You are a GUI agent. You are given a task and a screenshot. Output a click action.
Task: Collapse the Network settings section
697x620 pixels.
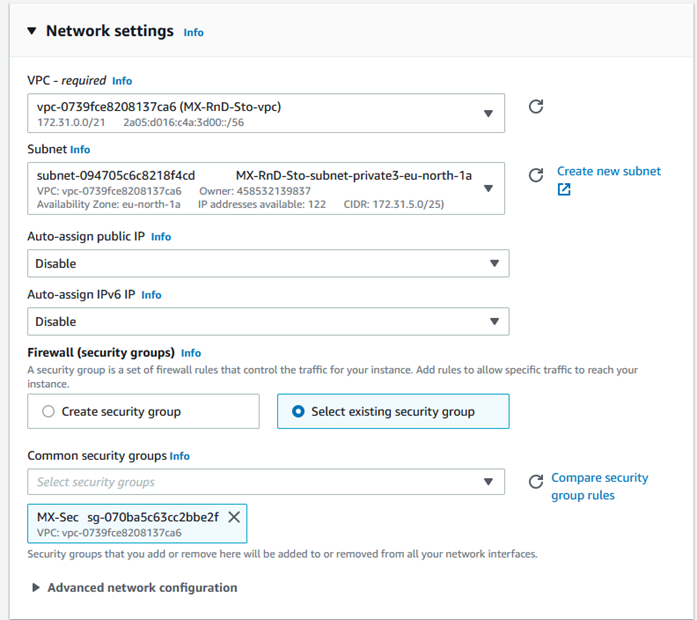(32, 31)
